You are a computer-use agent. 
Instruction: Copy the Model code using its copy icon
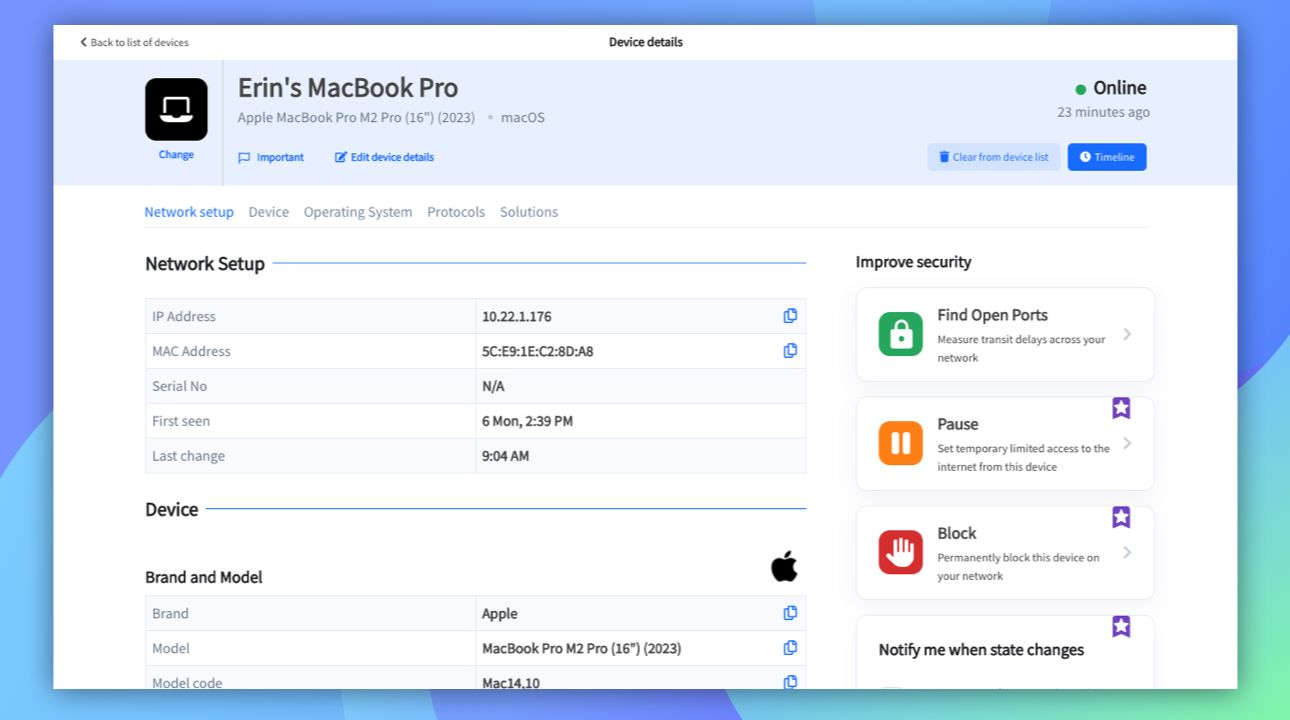click(790, 682)
